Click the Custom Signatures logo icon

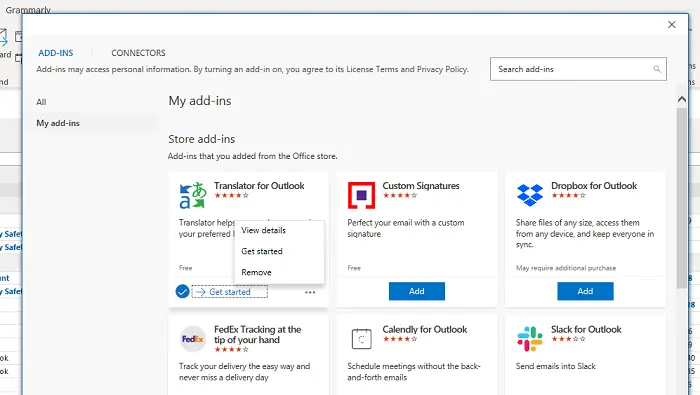pyautogui.click(x=361, y=195)
